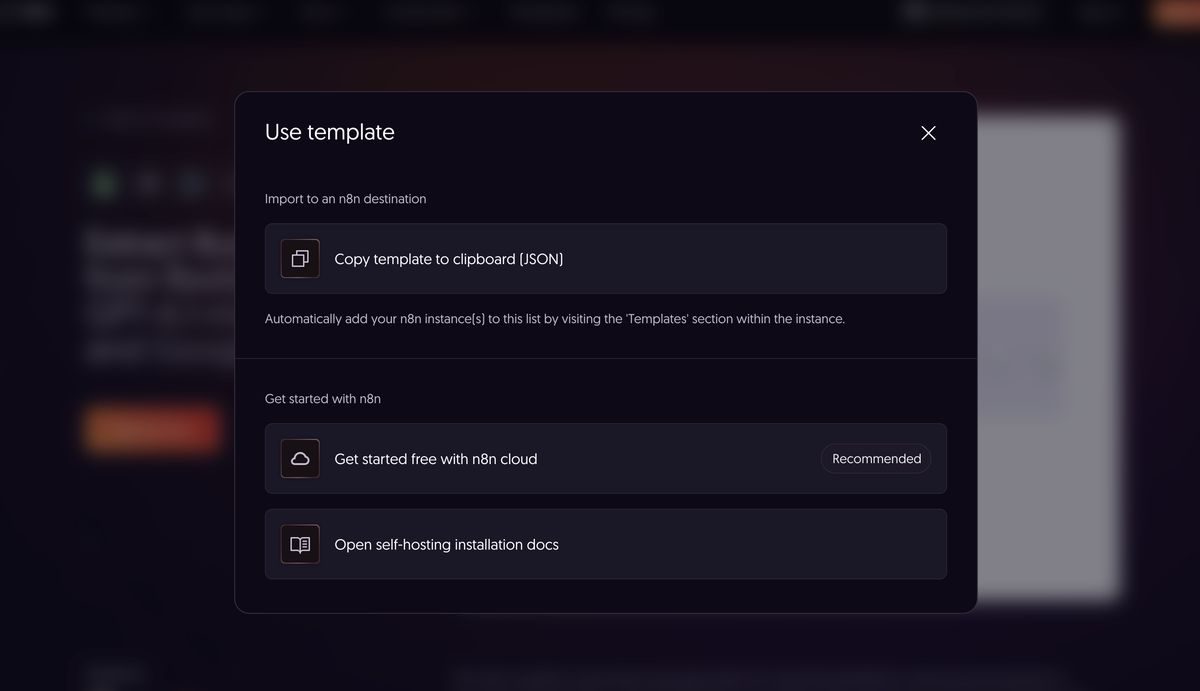Click the n8n logo in the top navigation bar
This screenshot has width=1200, height=691.
(x=30, y=12)
